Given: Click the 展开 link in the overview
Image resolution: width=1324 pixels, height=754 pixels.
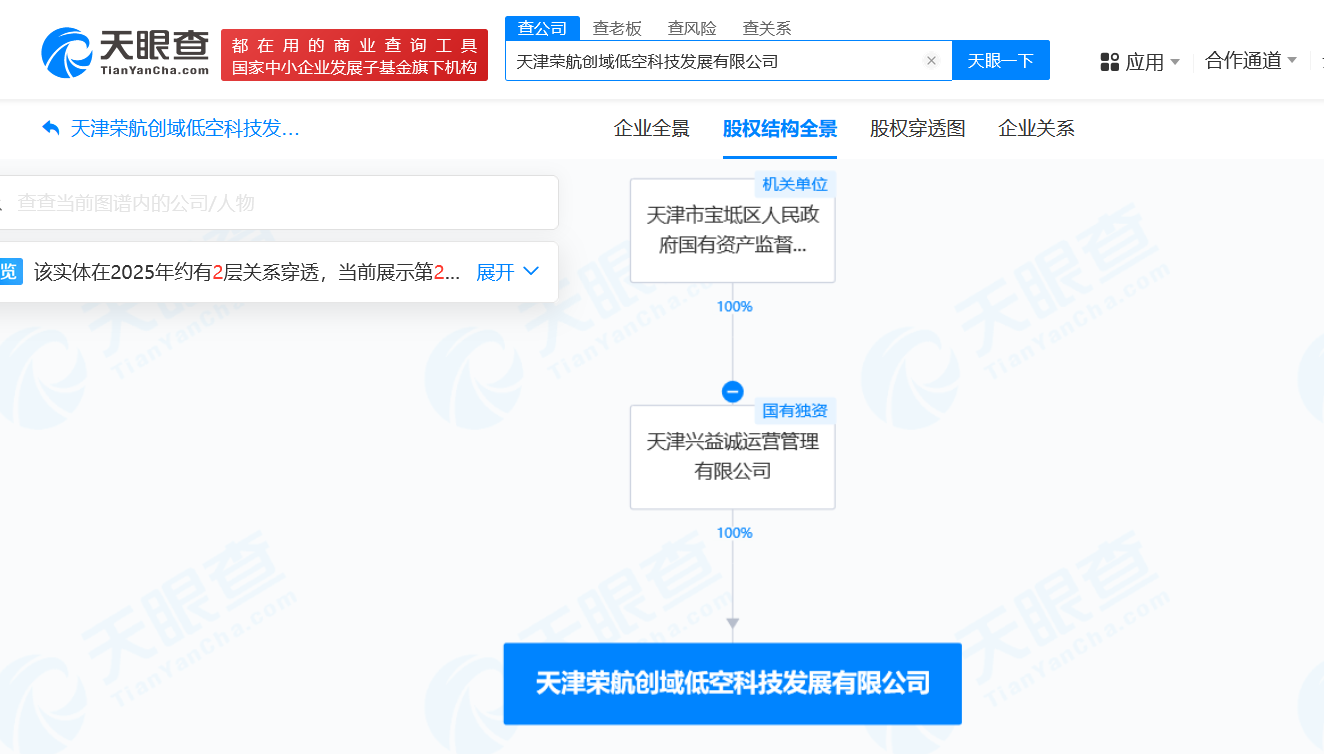Looking at the screenshot, I should [x=495, y=272].
